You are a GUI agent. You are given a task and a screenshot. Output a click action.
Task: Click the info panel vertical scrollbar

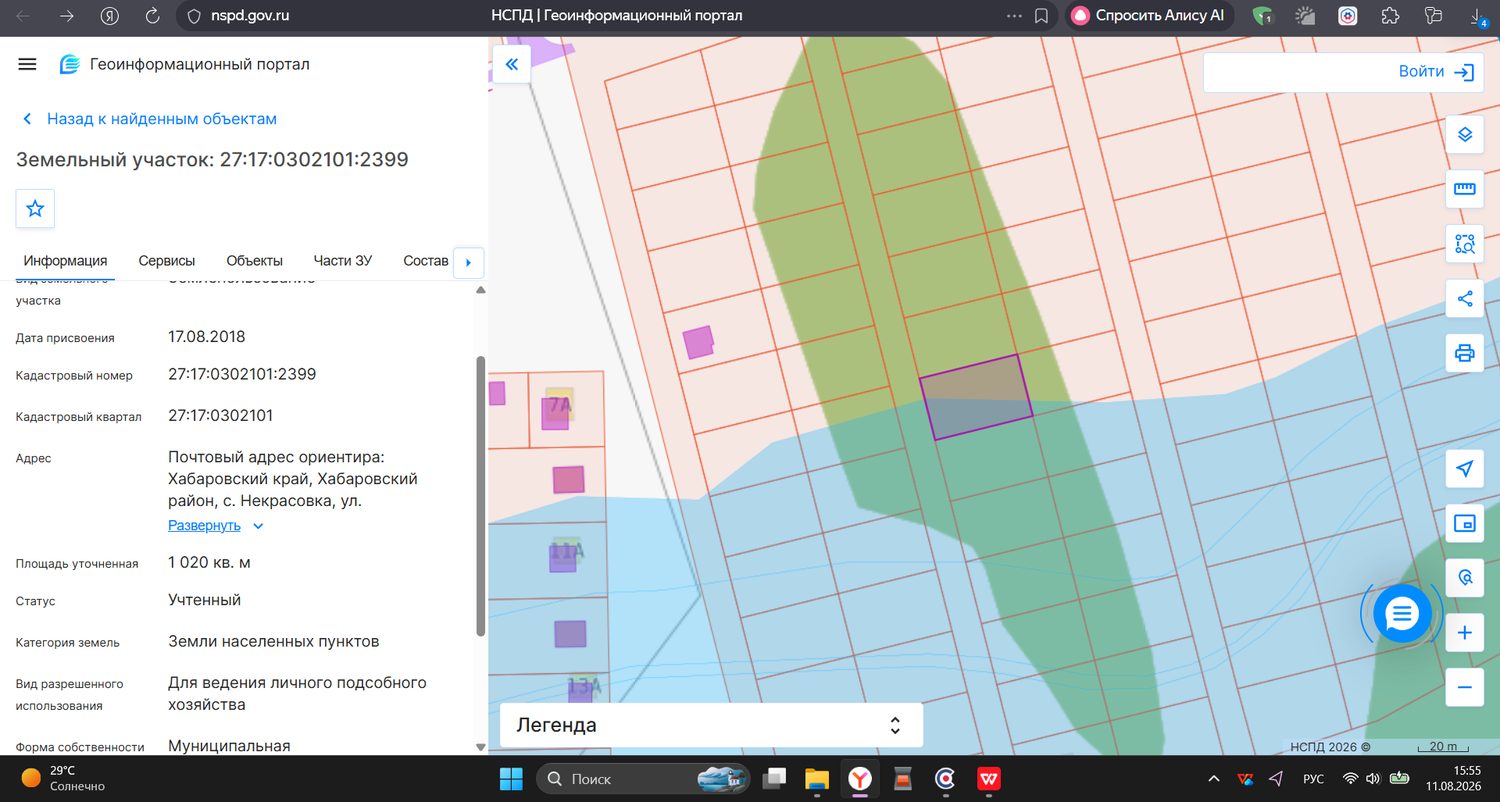tap(481, 495)
